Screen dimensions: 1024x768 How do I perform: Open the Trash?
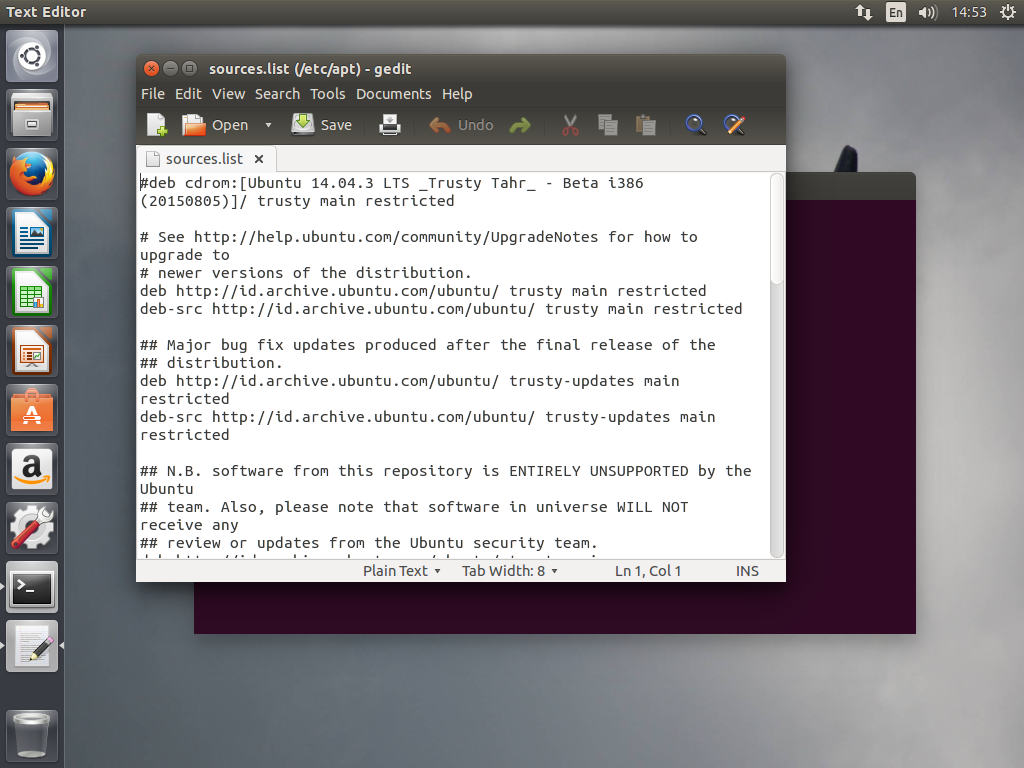tap(32, 735)
